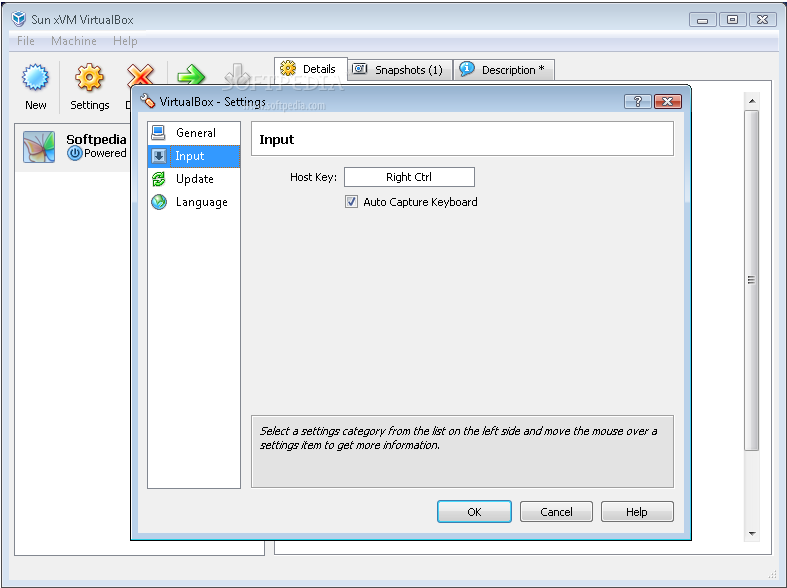The width and height of the screenshot is (787, 588).
Task: Click the Softpedia machine name text
Action: click(96, 139)
